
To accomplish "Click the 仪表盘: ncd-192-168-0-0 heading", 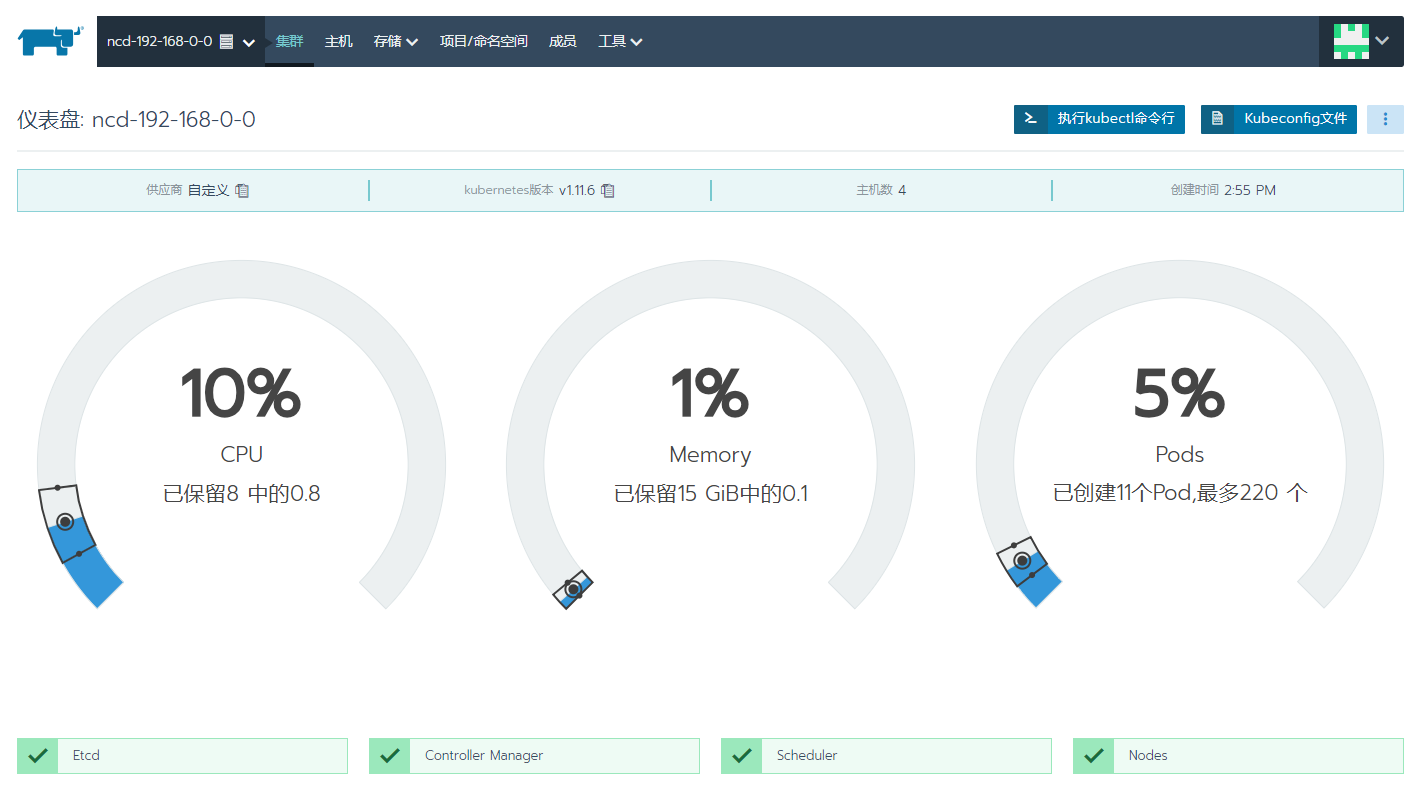I will click(136, 120).
